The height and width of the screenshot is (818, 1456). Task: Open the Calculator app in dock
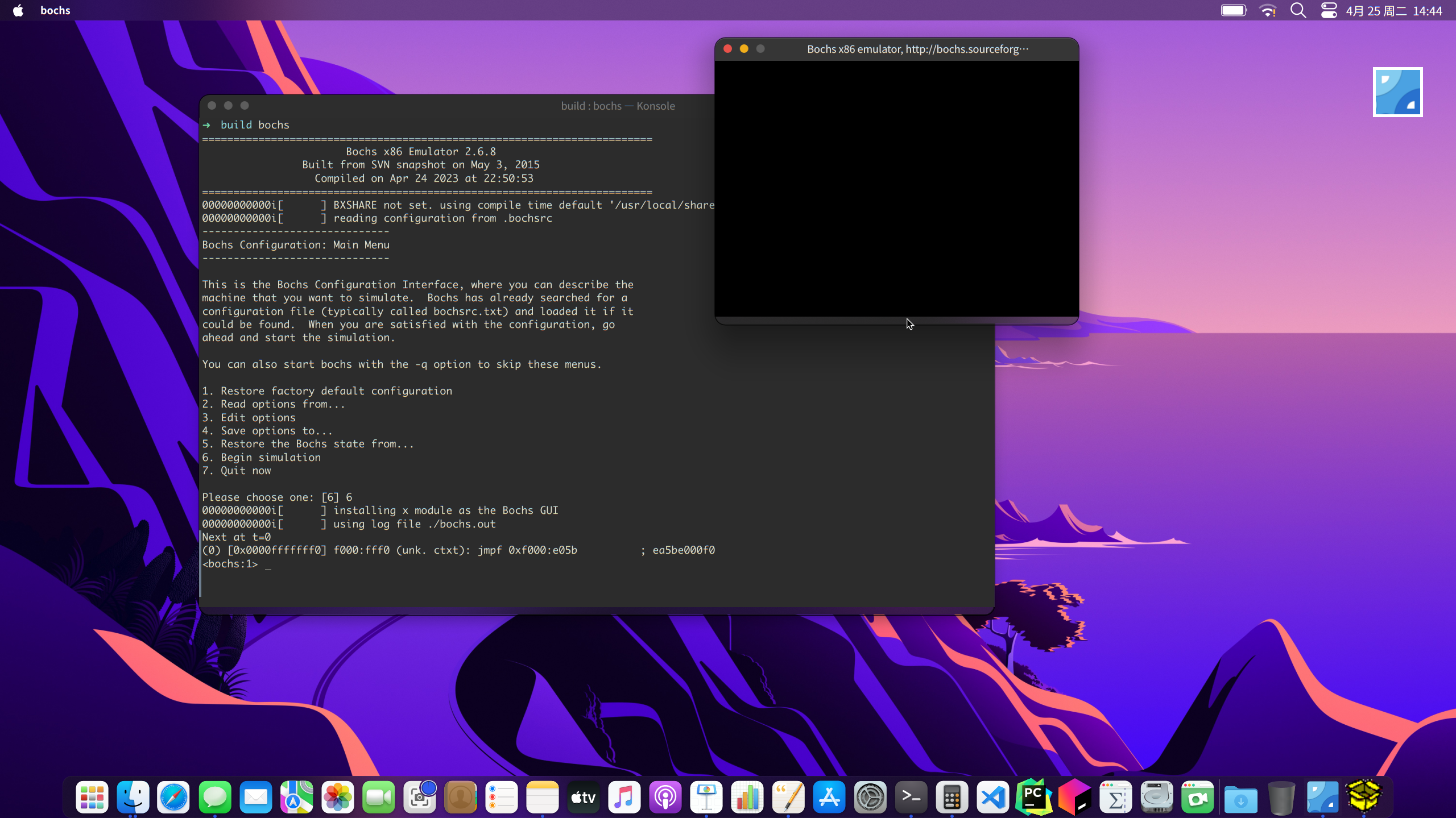952,797
